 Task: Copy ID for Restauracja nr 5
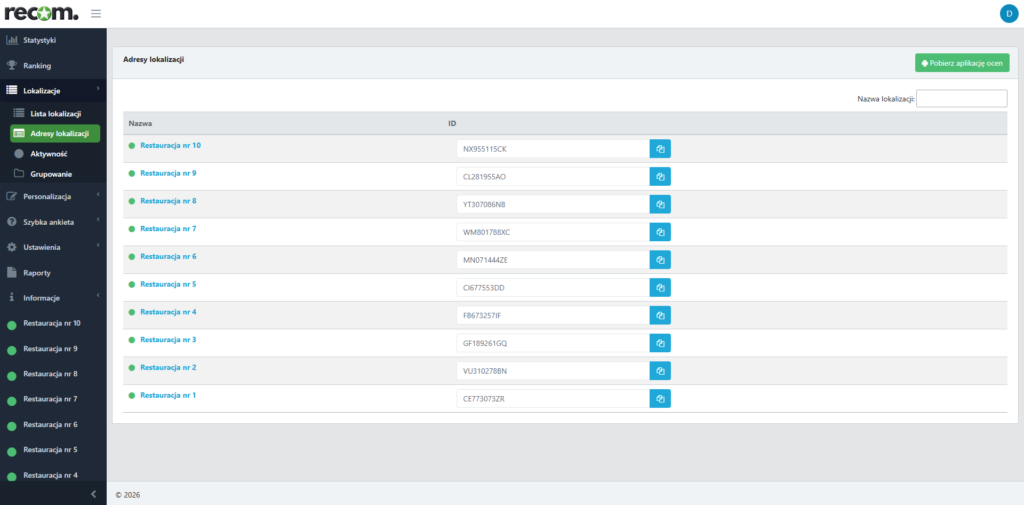[660, 288]
